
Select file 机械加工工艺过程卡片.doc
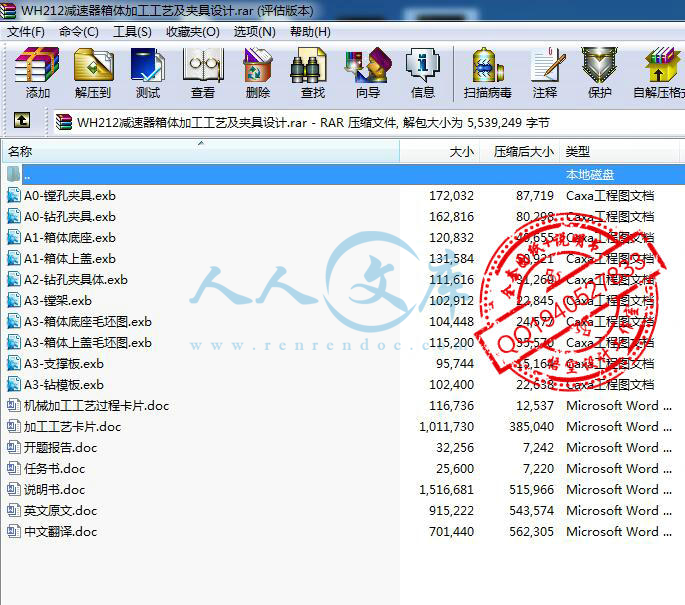coord(97,405)
